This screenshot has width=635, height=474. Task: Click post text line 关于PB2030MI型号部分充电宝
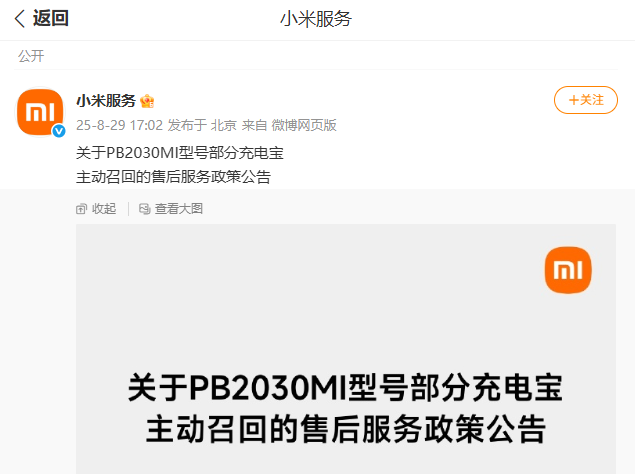coord(180,153)
